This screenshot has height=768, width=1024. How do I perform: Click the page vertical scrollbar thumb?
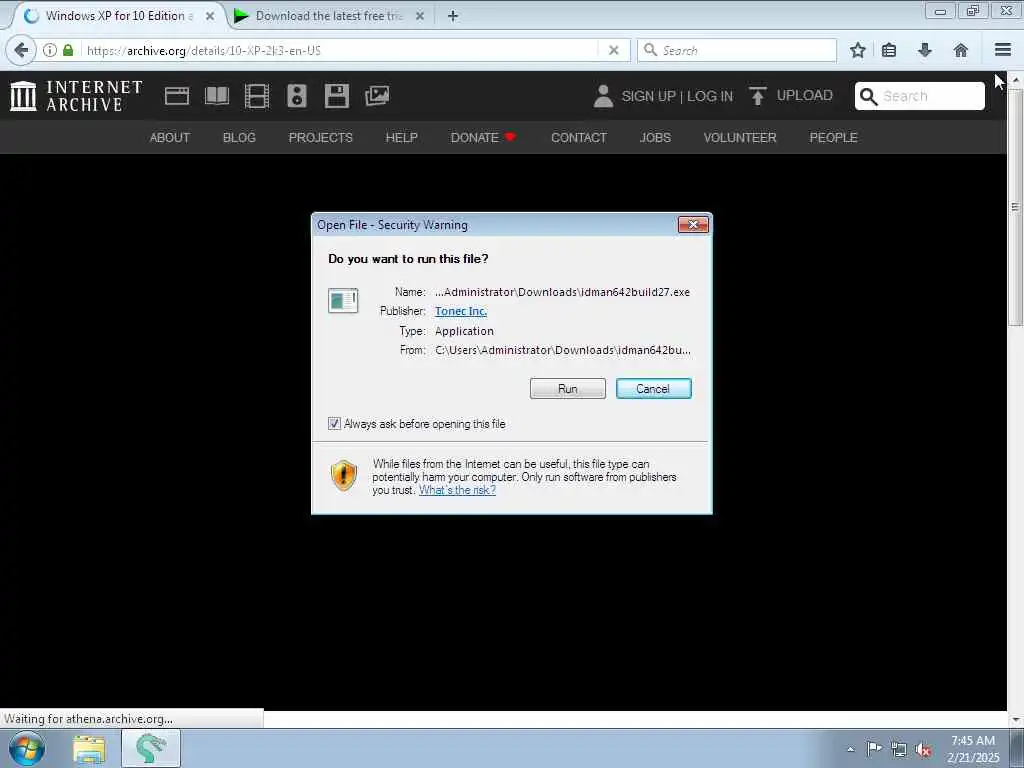coord(1015,206)
